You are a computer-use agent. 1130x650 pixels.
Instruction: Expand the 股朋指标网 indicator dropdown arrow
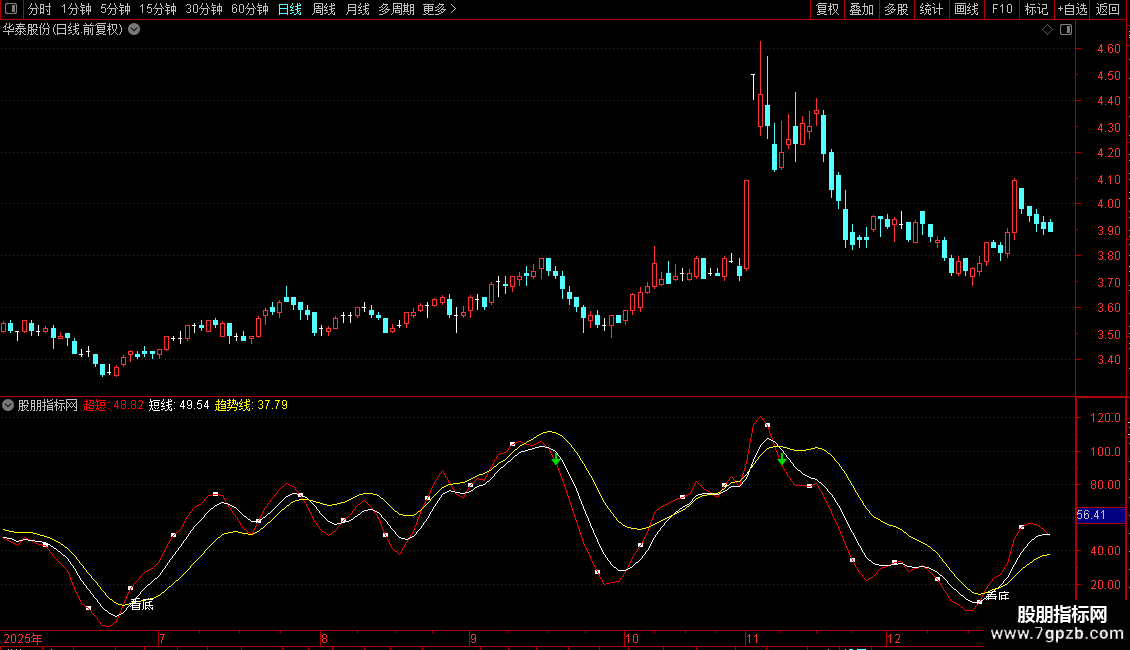tap(8, 405)
